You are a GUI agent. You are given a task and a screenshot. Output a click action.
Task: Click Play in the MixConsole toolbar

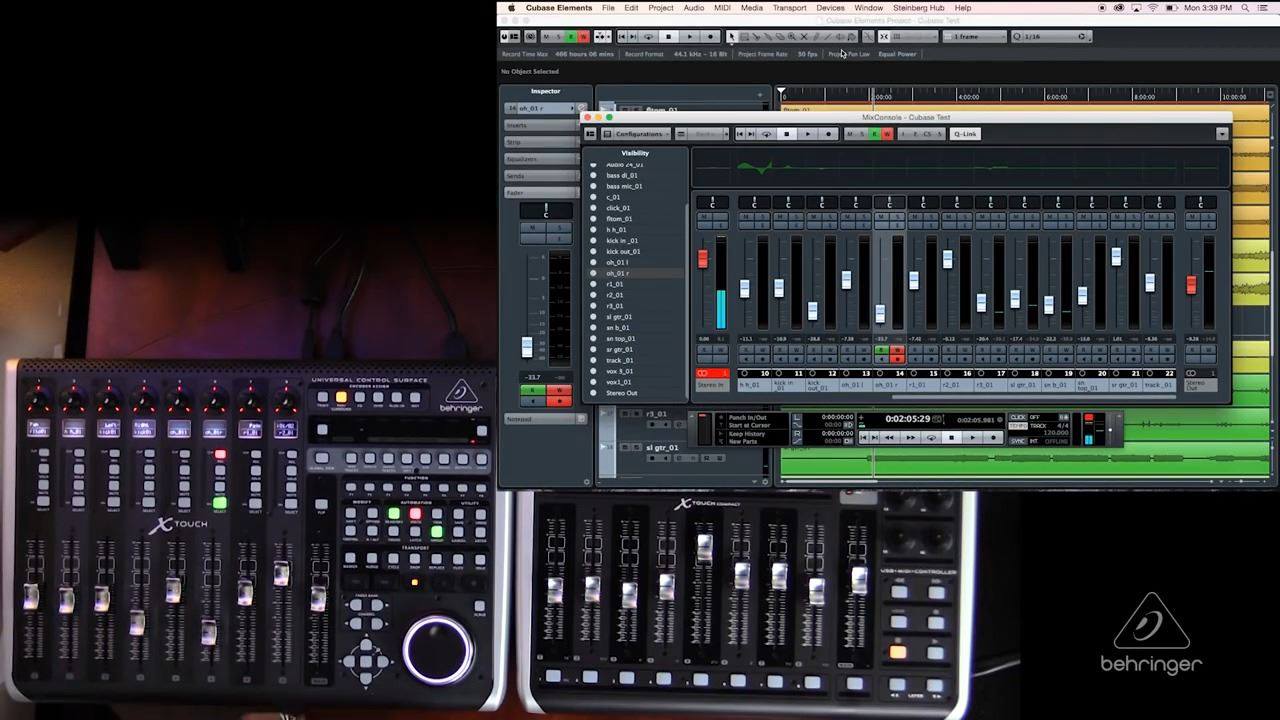tap(808, 134)
